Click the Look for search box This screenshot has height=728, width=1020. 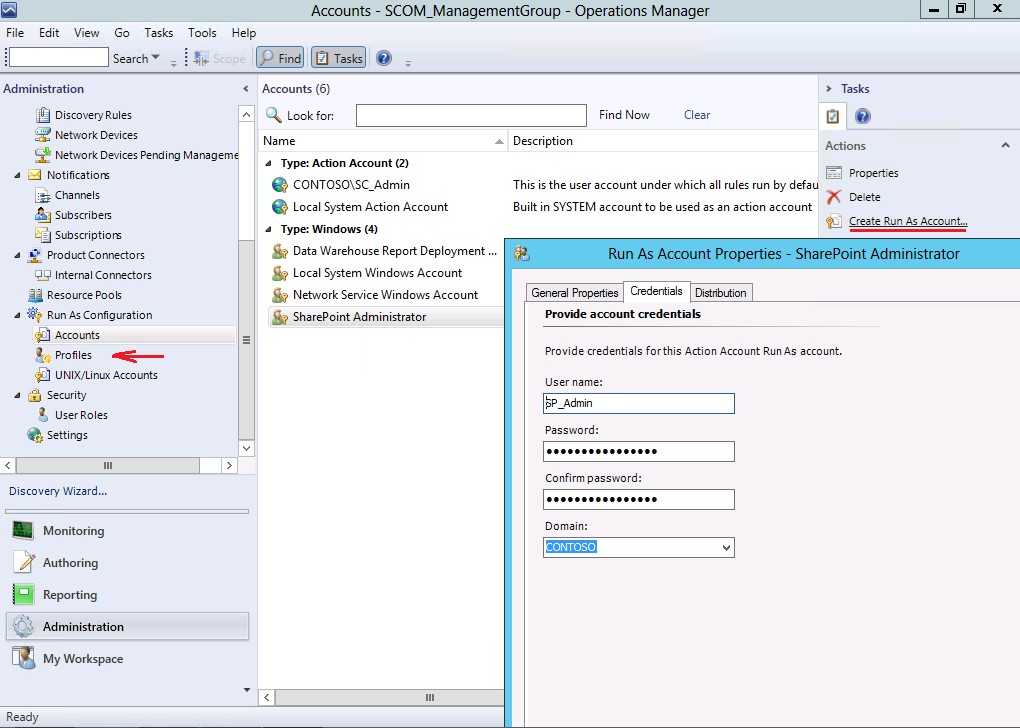point(471,116)
